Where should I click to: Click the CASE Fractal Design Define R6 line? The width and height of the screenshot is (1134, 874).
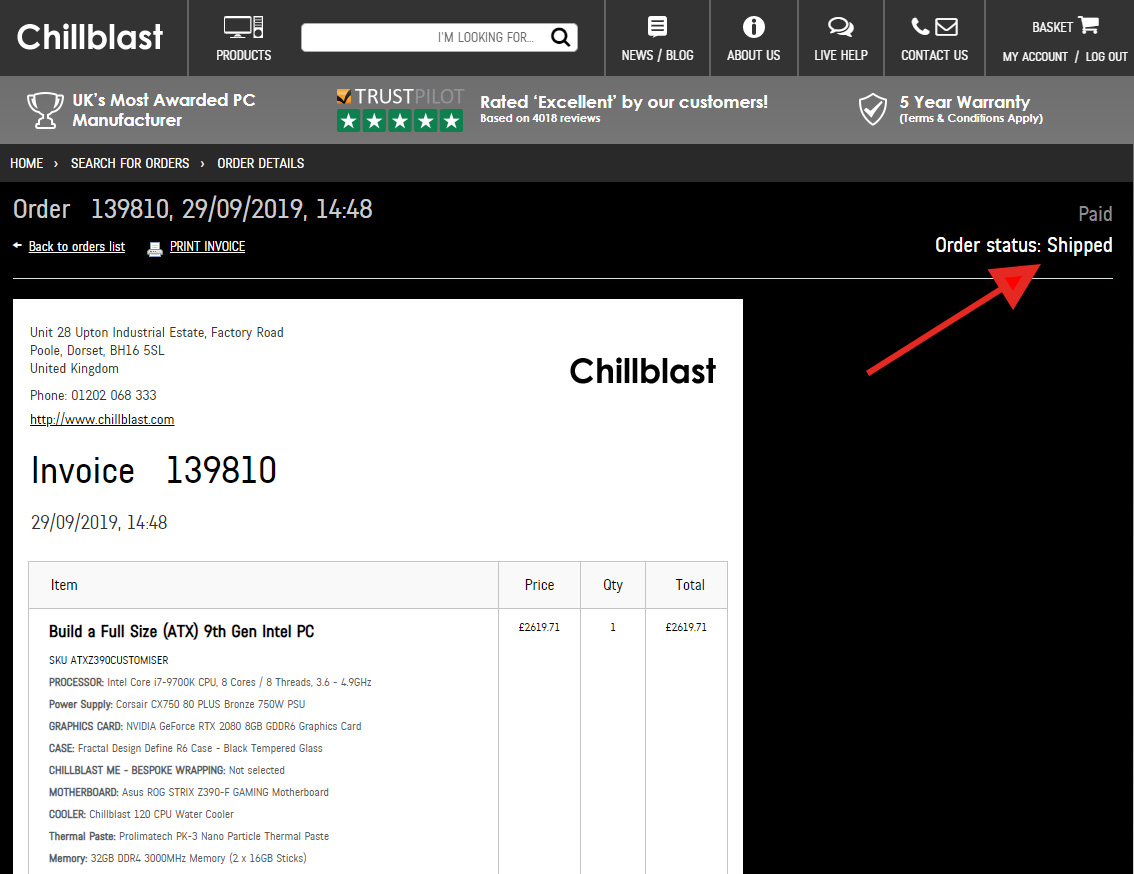186,749
